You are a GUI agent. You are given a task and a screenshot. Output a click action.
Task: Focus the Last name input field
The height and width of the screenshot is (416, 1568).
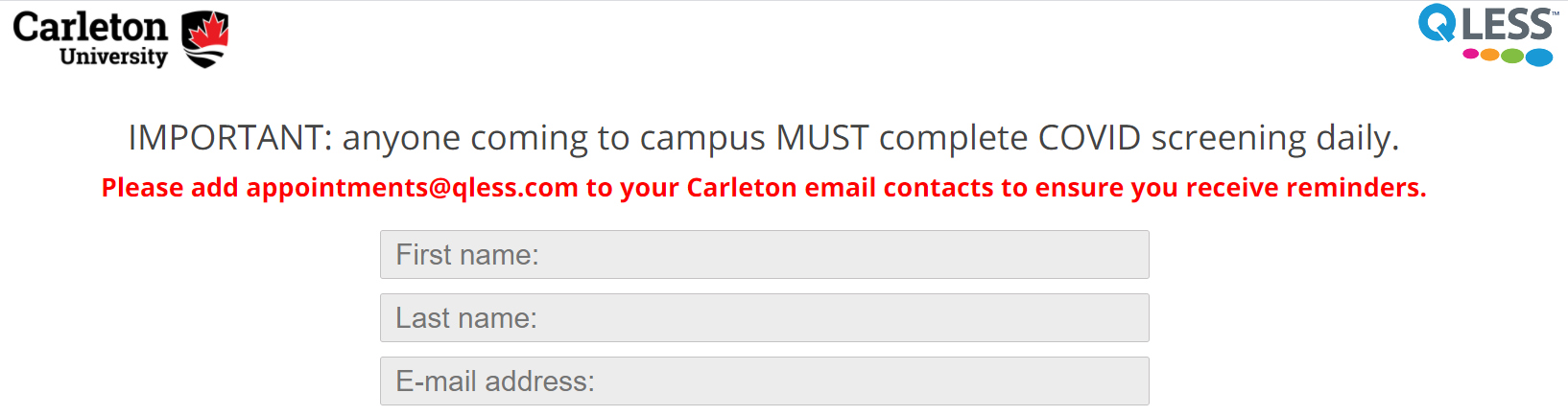click(x=764, y=318)
